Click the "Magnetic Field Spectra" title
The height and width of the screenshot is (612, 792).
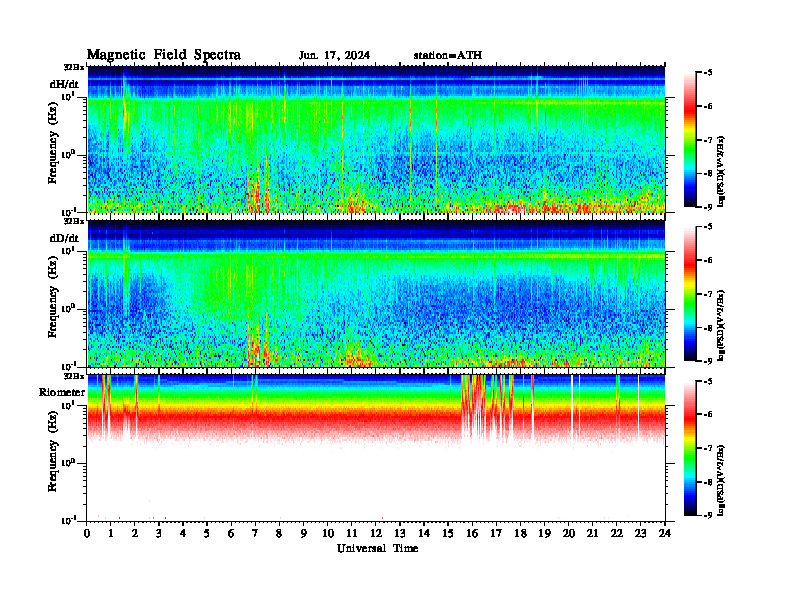click(x=164, y=55)
